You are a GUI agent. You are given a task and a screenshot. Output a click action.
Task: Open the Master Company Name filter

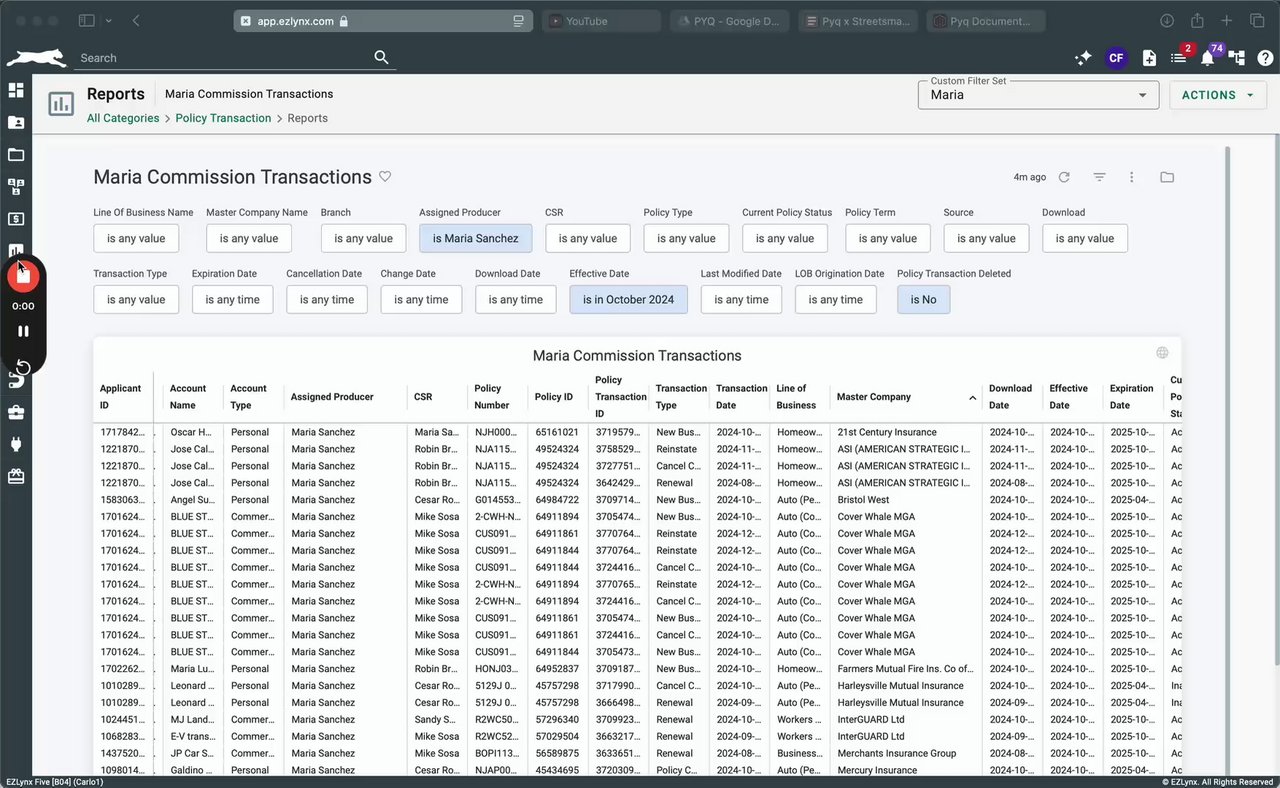point(249,238)
